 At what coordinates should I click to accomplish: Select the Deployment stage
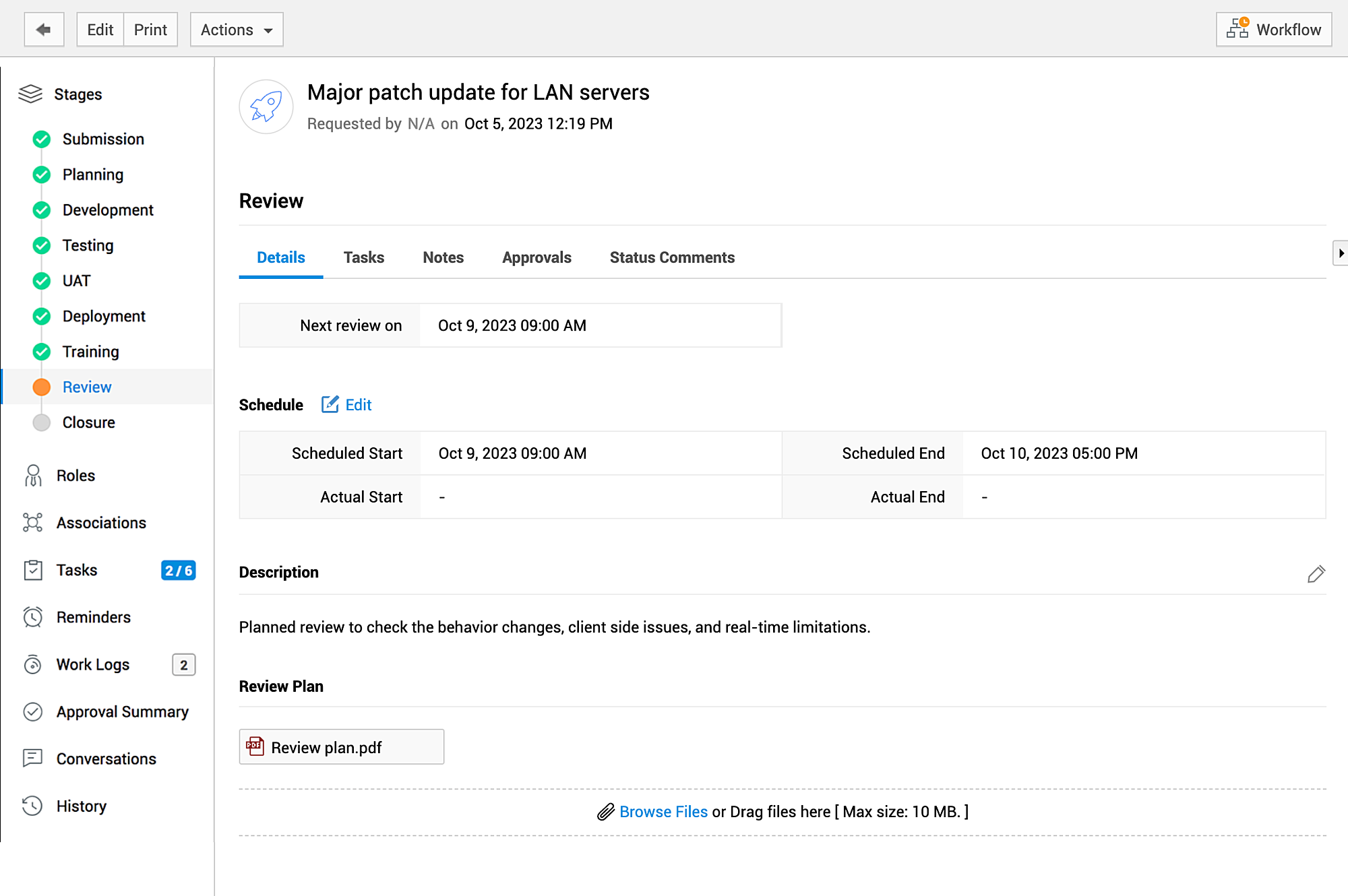click(104, 316)
